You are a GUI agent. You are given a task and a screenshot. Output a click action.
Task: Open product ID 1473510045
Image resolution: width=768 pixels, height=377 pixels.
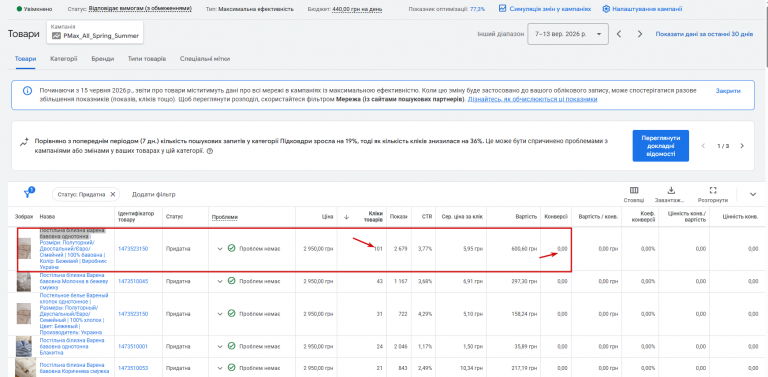click(x=133, y=282)
